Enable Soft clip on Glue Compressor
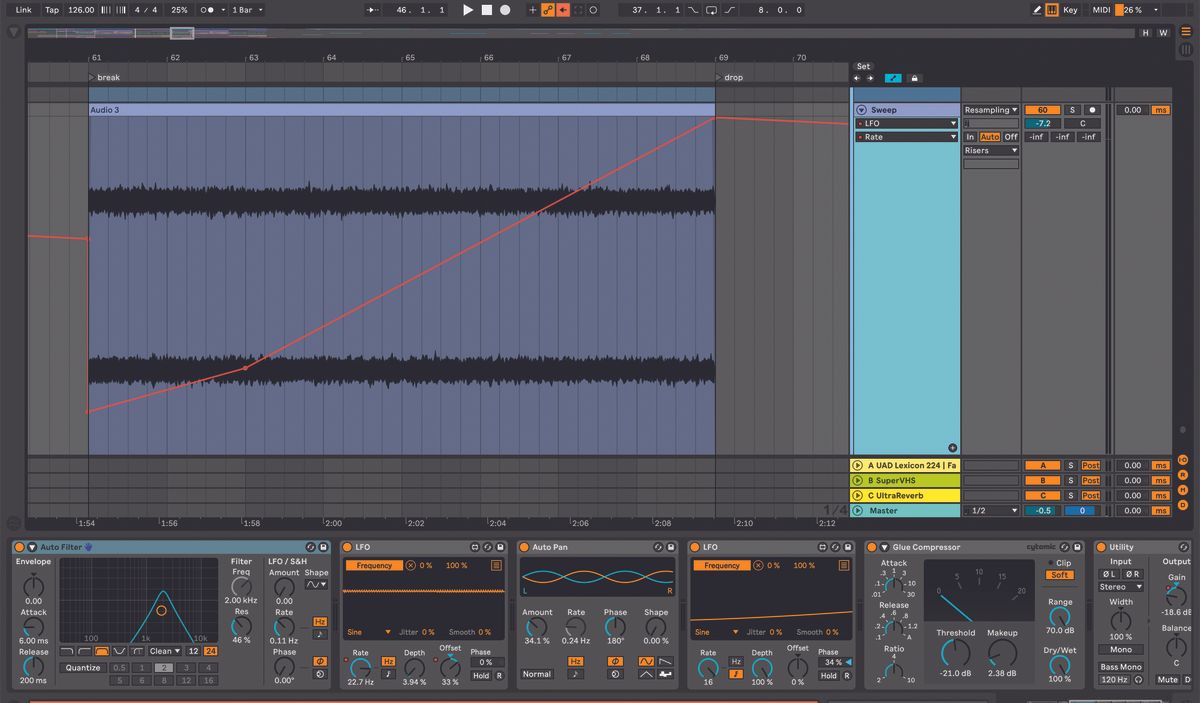 click(1060, 575)
